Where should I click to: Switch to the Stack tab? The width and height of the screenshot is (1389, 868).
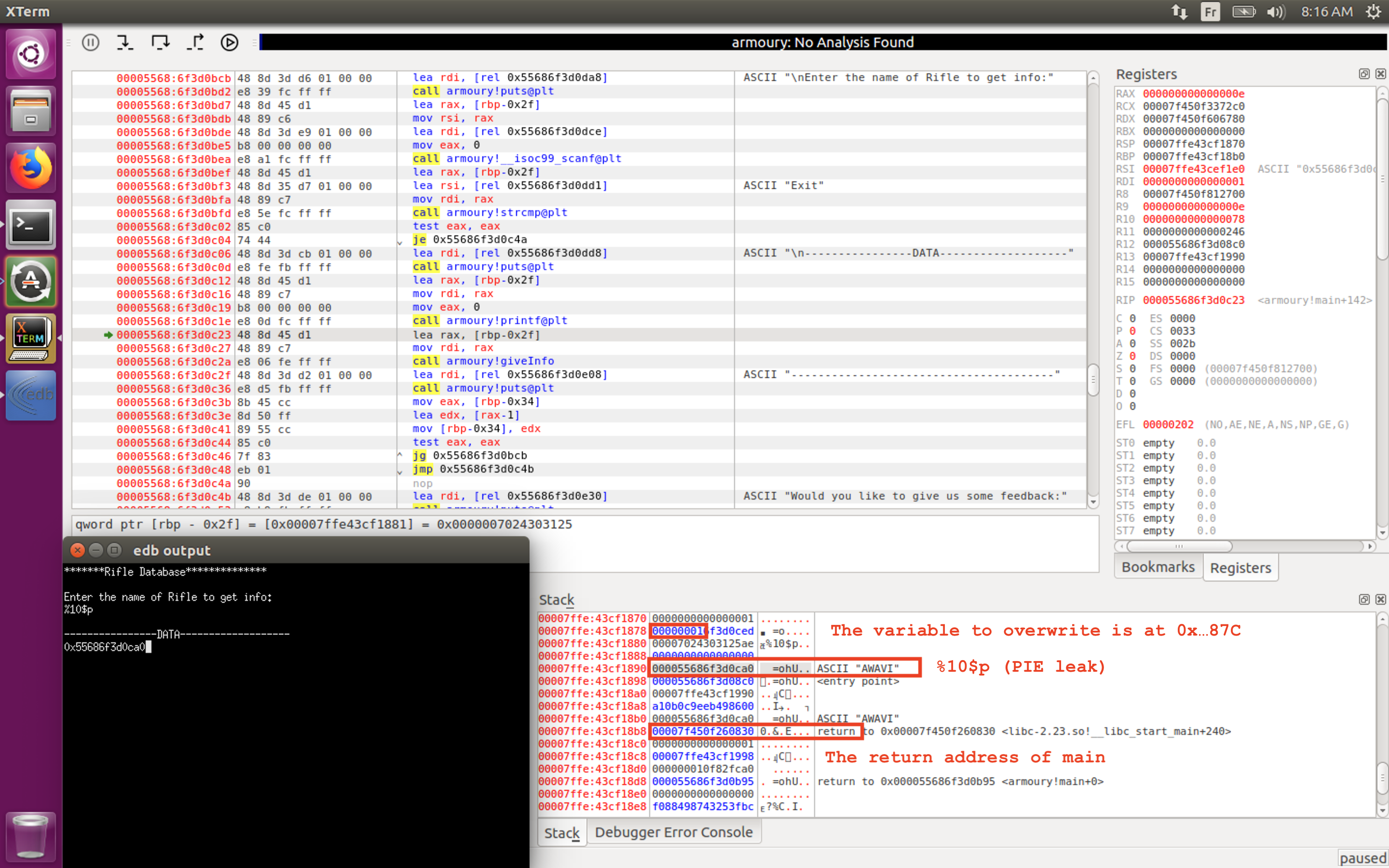(x=561, y=833)
